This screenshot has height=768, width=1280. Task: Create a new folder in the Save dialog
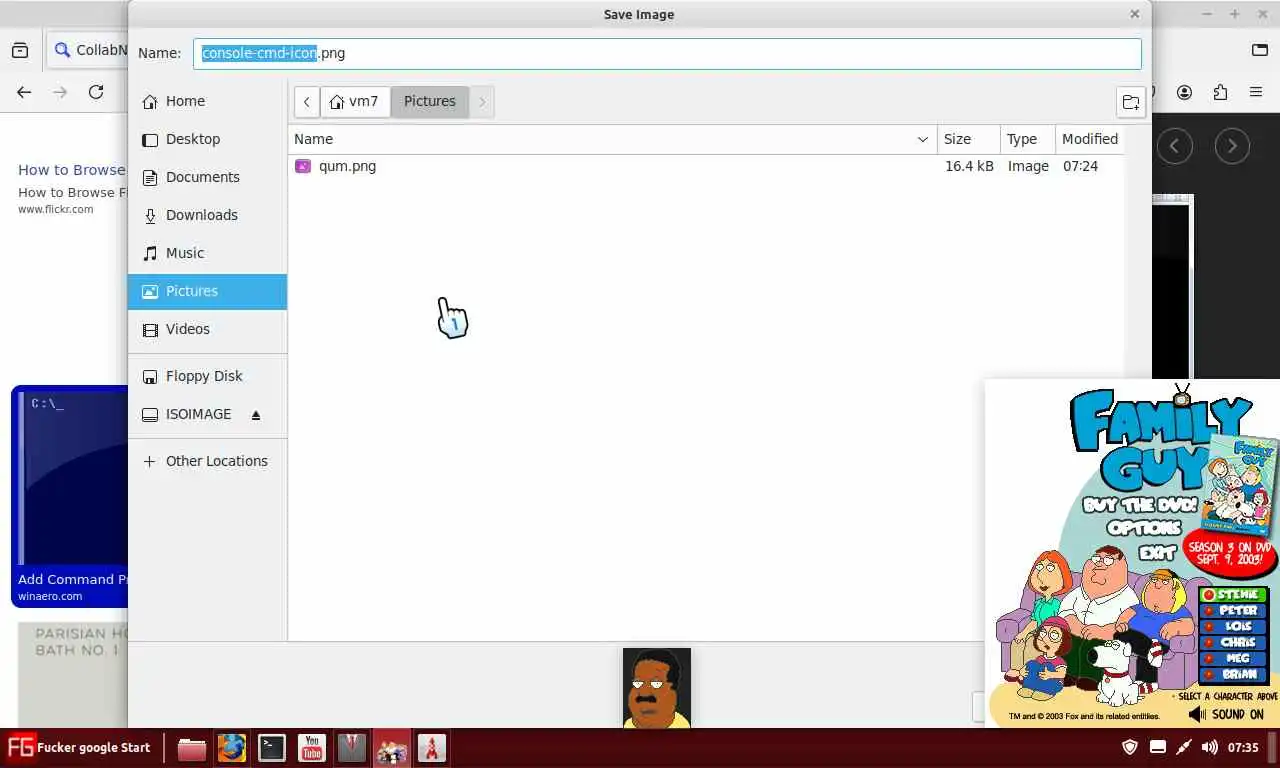(x=1131, y=101)
